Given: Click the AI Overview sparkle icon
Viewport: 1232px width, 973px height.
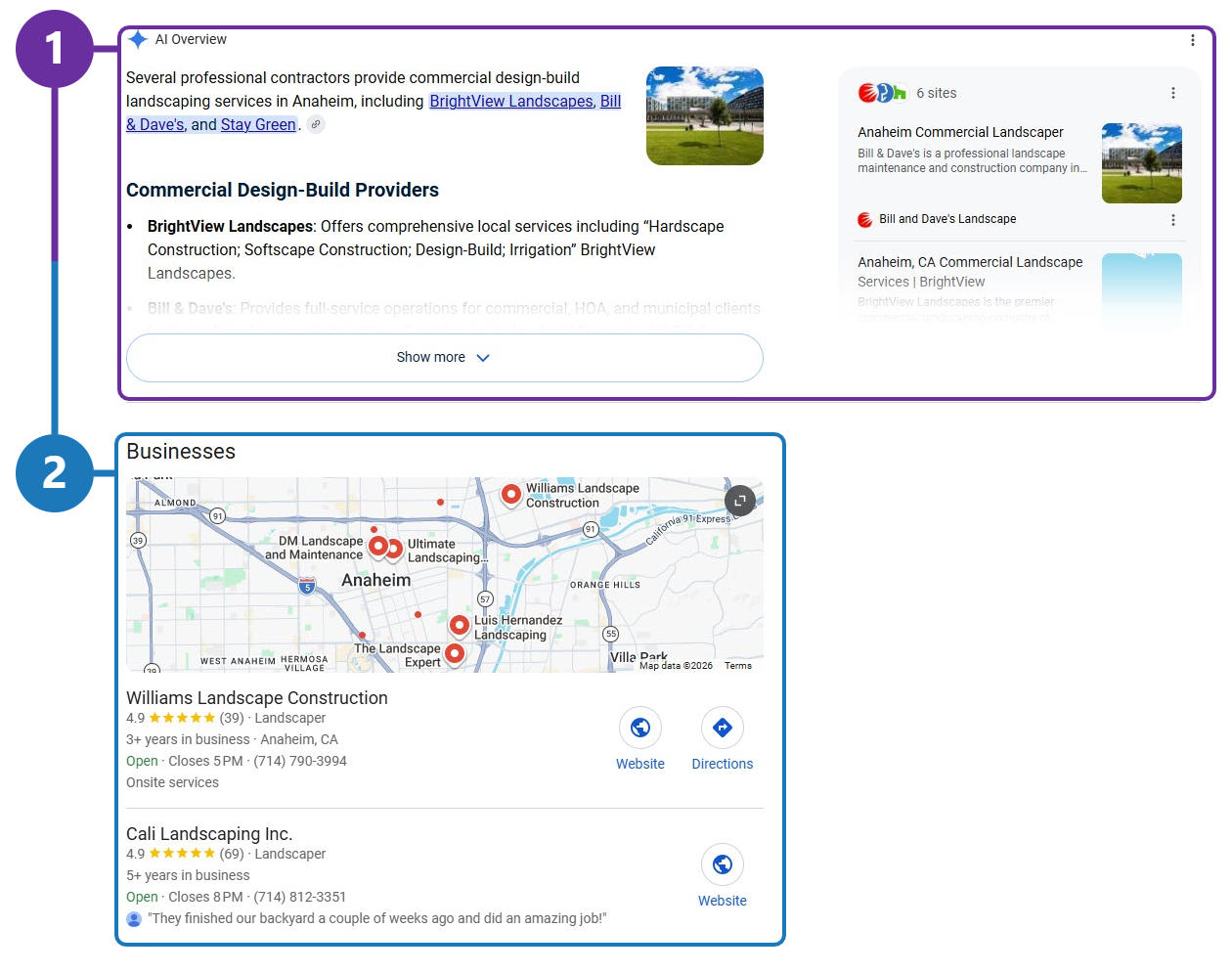Looking at the screenshot, I should (x=138, y=39).
